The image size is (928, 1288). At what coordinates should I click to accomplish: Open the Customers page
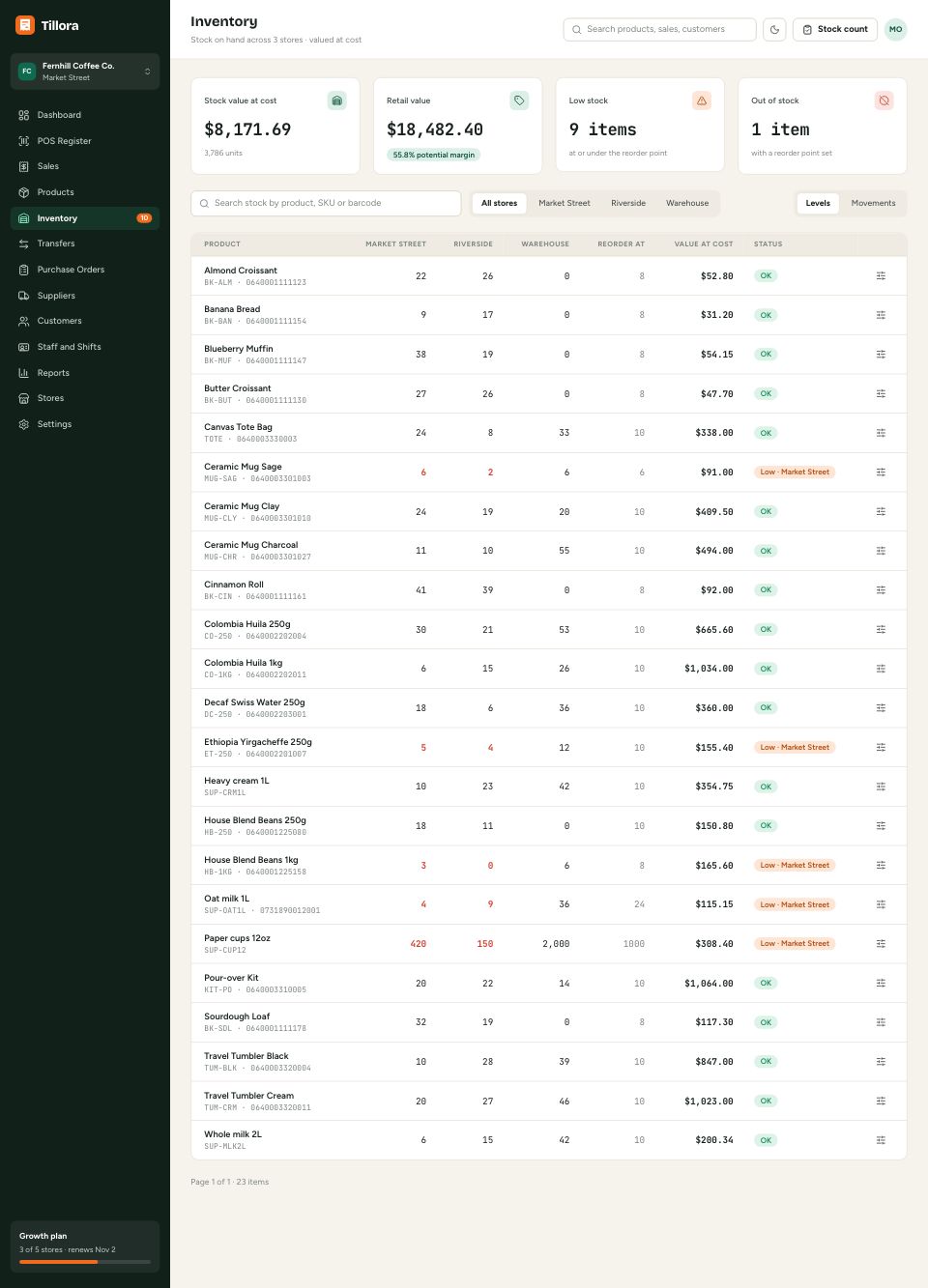[x=85, y=321]
